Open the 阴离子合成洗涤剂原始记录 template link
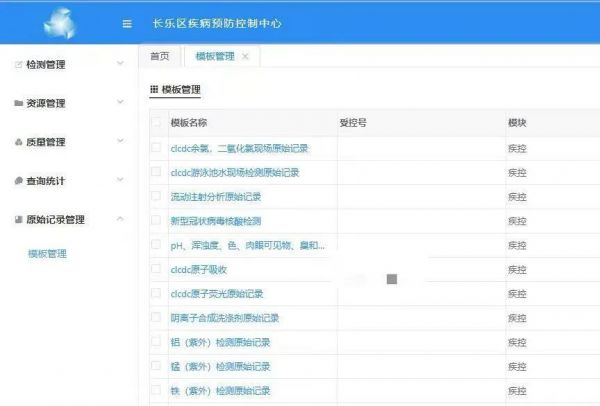Image resolution: width=600 pixels, height=406 pixels. pyautogui.click(x=225, y=318)
